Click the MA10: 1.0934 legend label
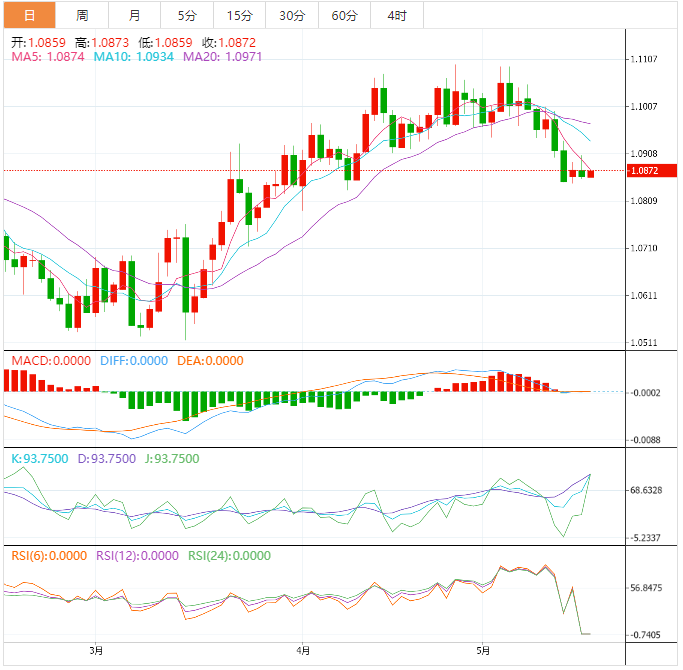This screenshot has height=670, width=683. click(134, 57)
